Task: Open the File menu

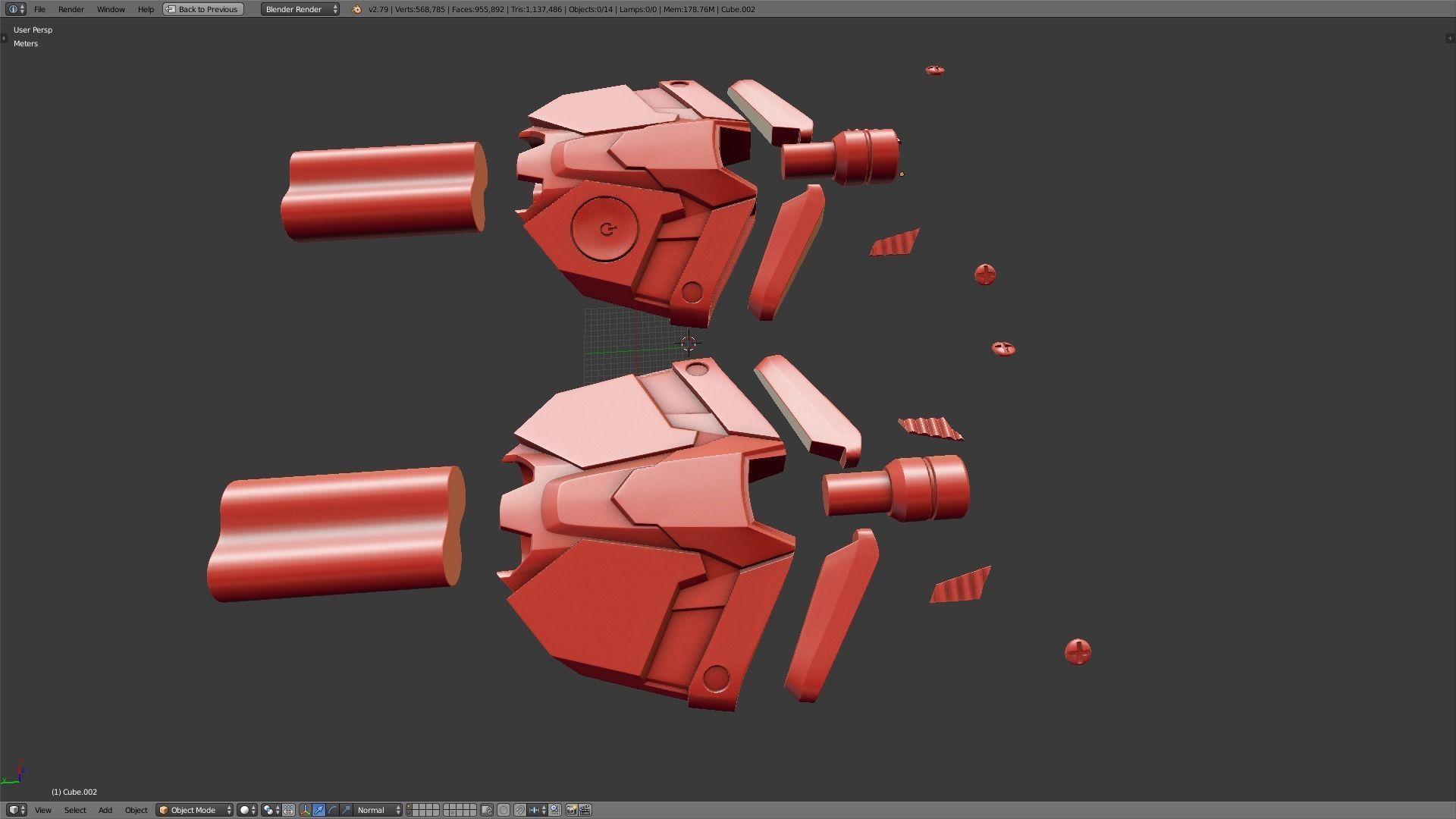Action: 39,9
